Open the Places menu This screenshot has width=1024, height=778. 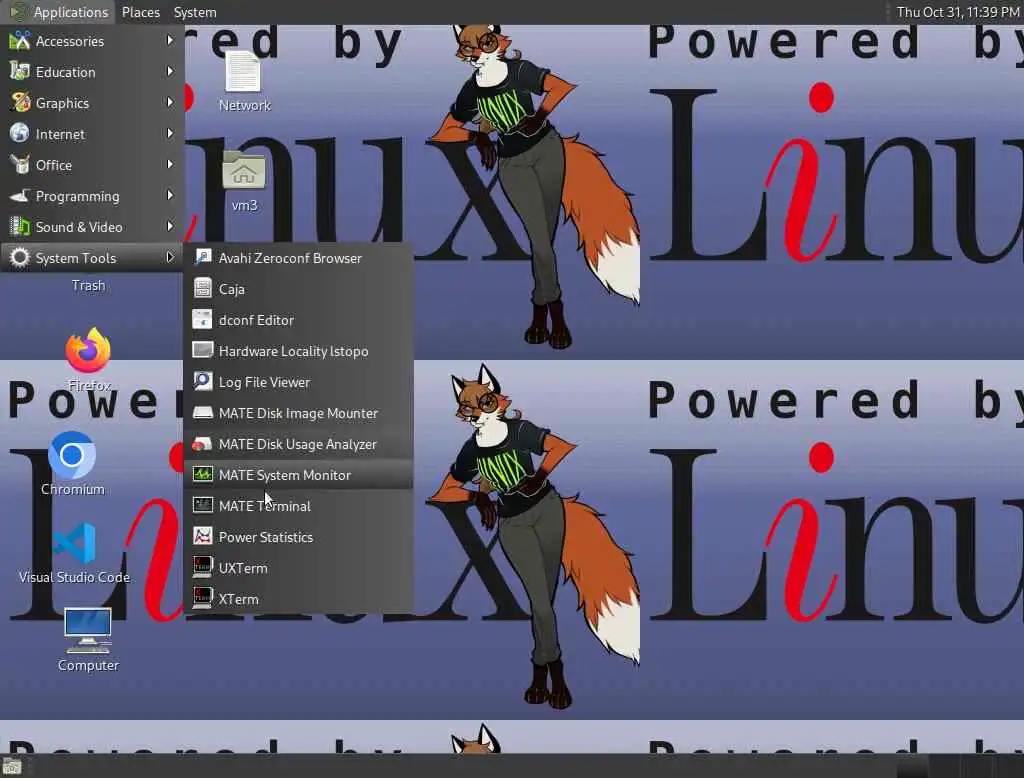(140, 12)
